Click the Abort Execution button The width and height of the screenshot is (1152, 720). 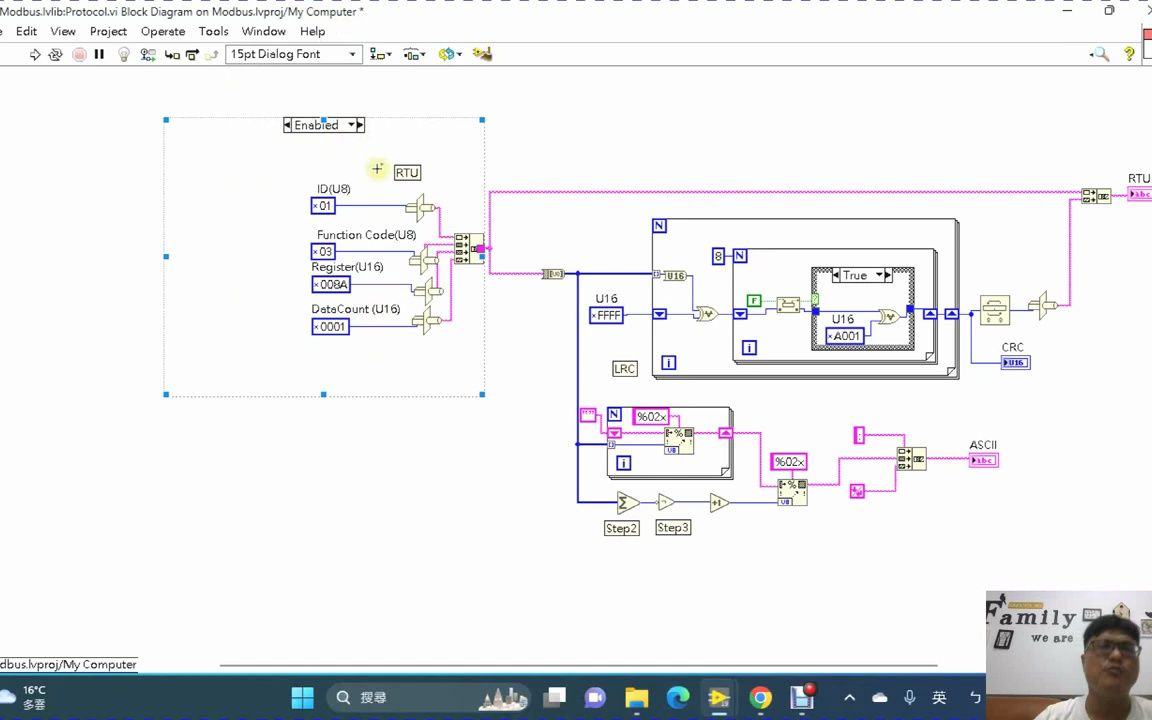click(79, 54)
